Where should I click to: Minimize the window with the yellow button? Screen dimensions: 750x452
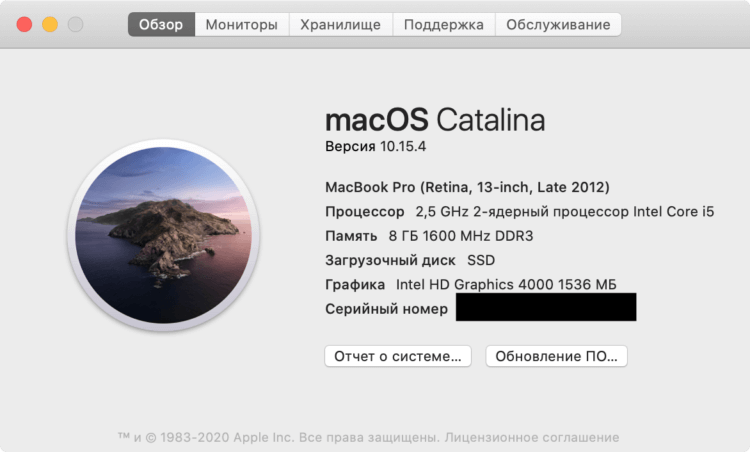tap(50, 24)
